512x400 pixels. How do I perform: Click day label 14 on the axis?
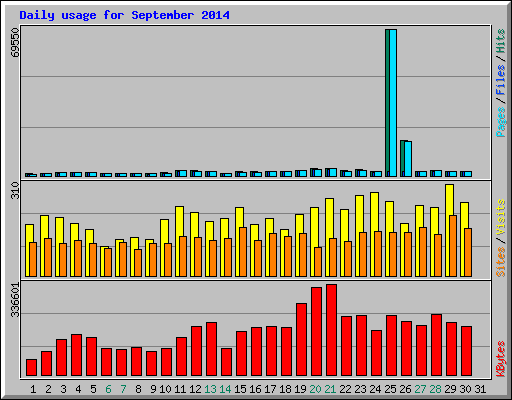coord(225,389)
